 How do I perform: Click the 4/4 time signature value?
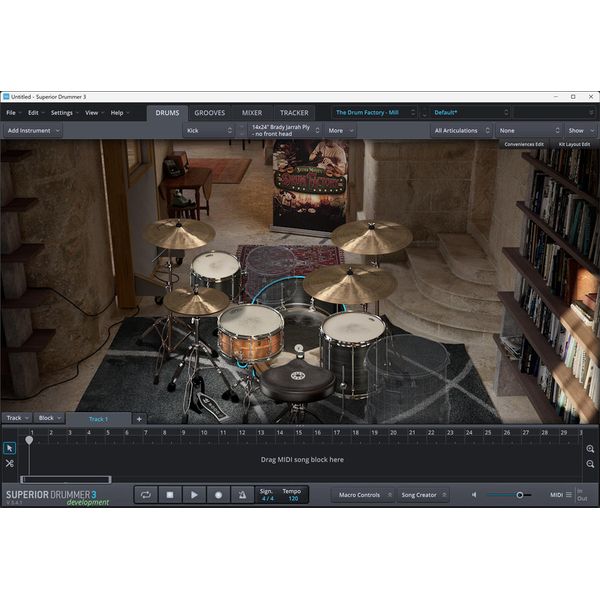(267, 499)
